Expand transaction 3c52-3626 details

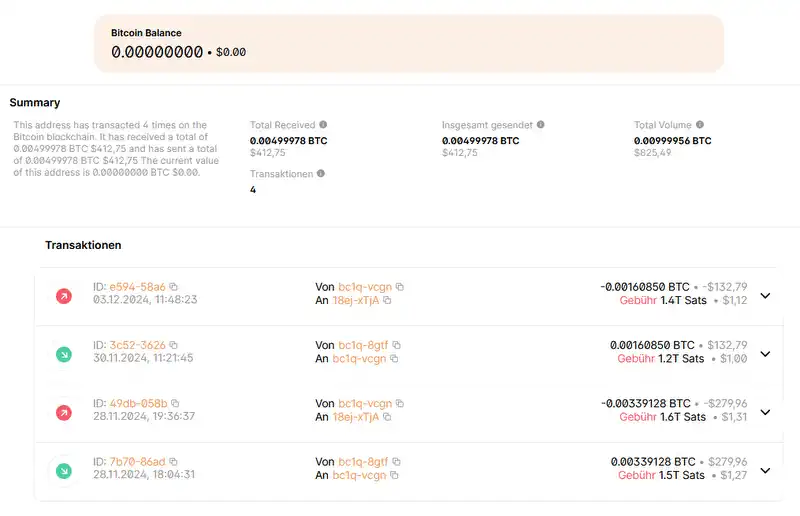coord(765,354)
